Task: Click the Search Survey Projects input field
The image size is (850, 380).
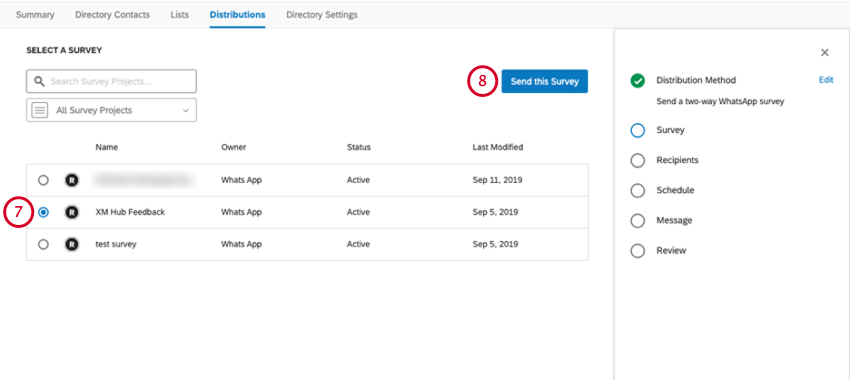Action: click(111, 81)
